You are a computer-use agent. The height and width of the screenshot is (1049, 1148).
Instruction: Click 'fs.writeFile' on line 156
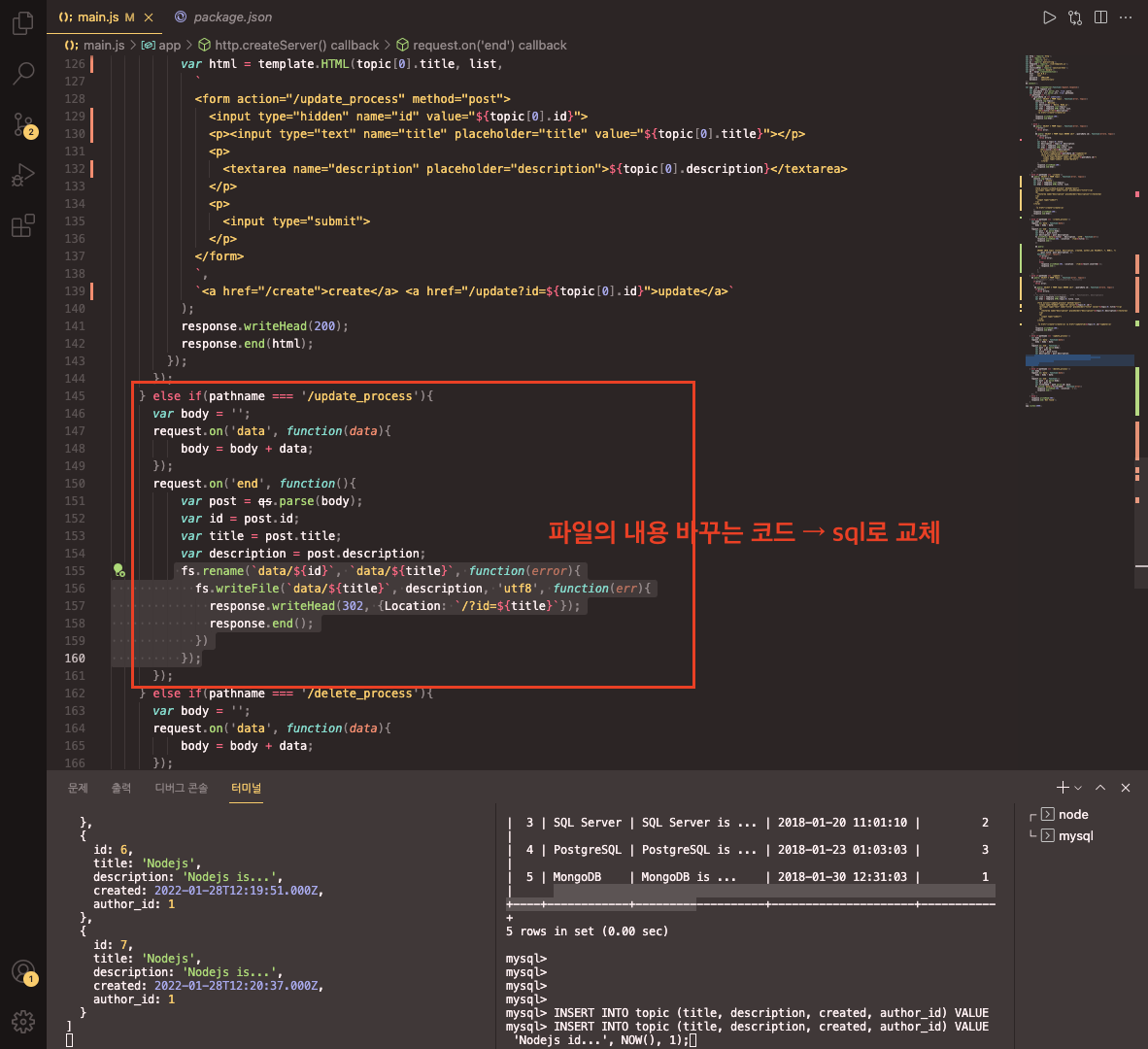[237, 588]
